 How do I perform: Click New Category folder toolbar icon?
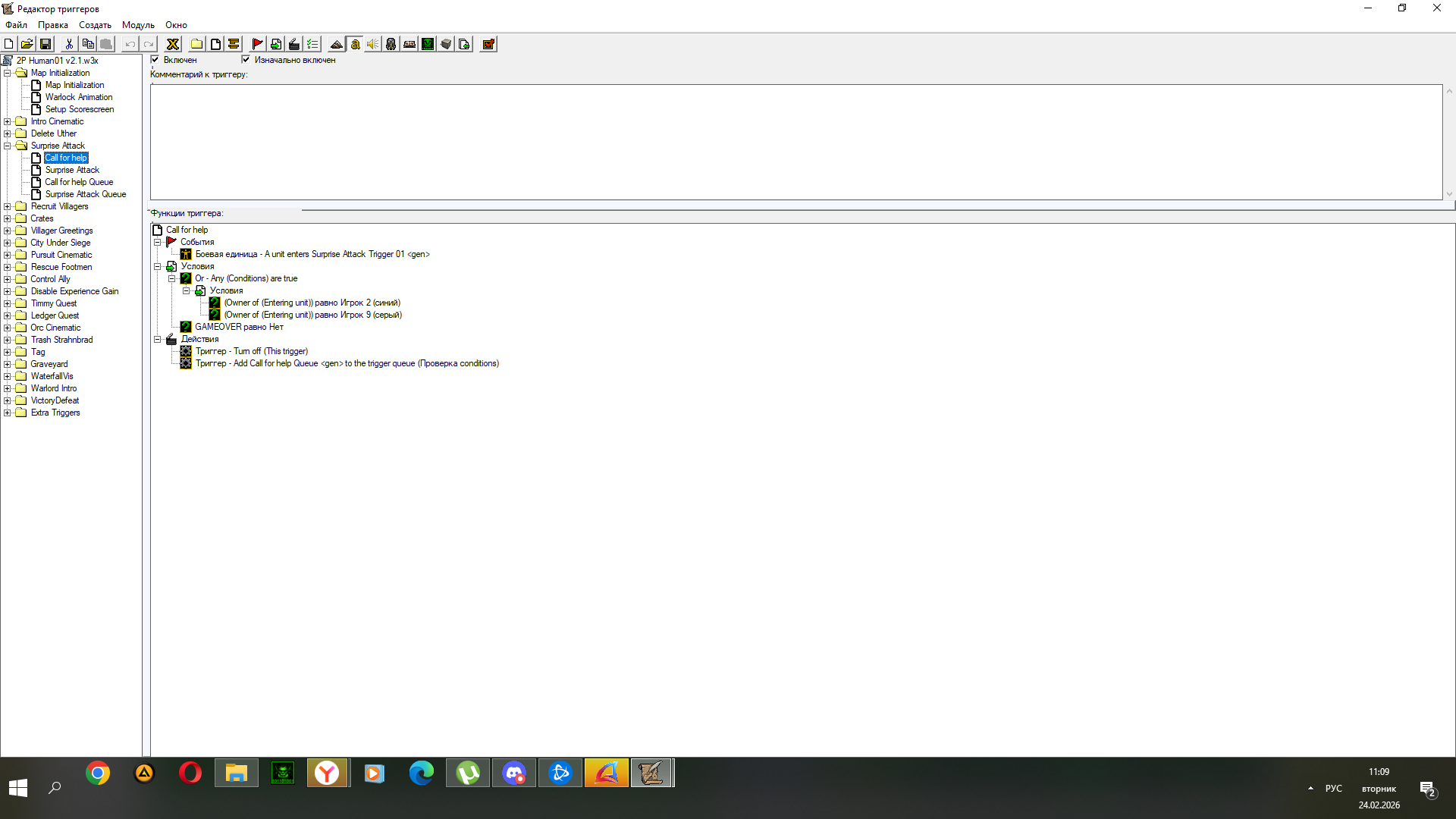coord(196,44)
